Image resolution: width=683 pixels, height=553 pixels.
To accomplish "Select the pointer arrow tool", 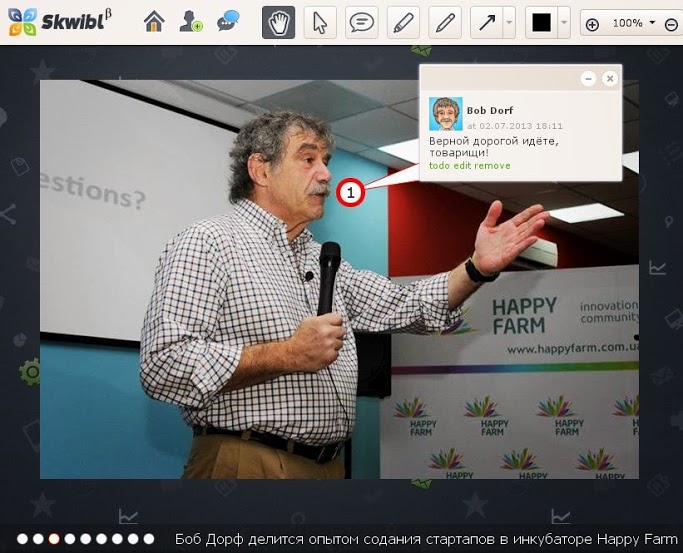I will (x=320, y=23).
